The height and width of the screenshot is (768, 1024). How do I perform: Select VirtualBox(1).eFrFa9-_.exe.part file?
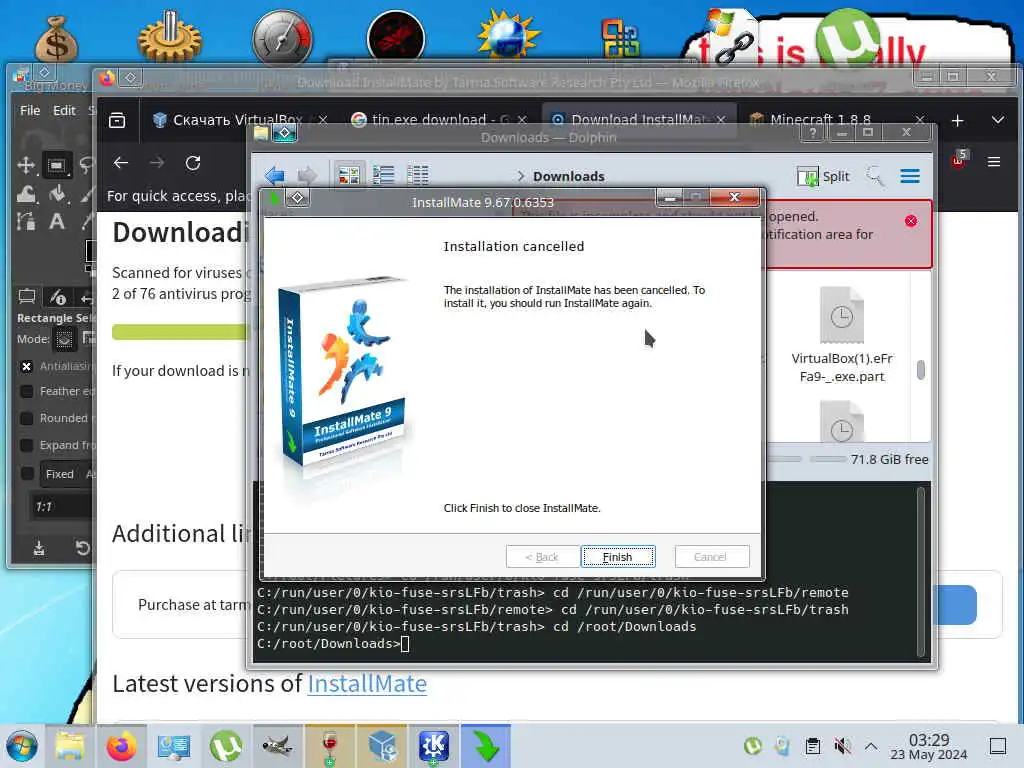(842, 336)
